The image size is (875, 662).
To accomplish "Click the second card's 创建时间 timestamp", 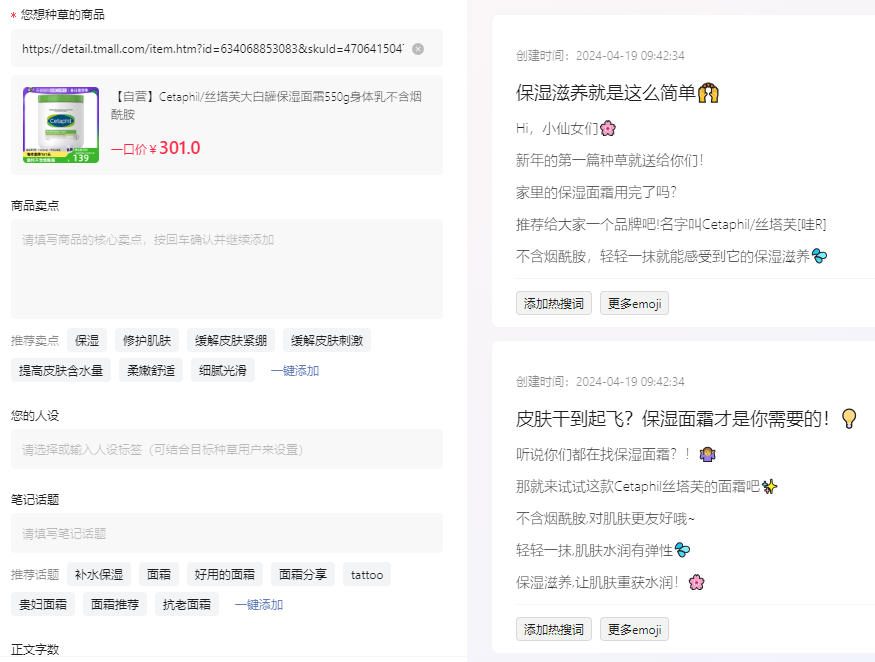I will point(600,381).
